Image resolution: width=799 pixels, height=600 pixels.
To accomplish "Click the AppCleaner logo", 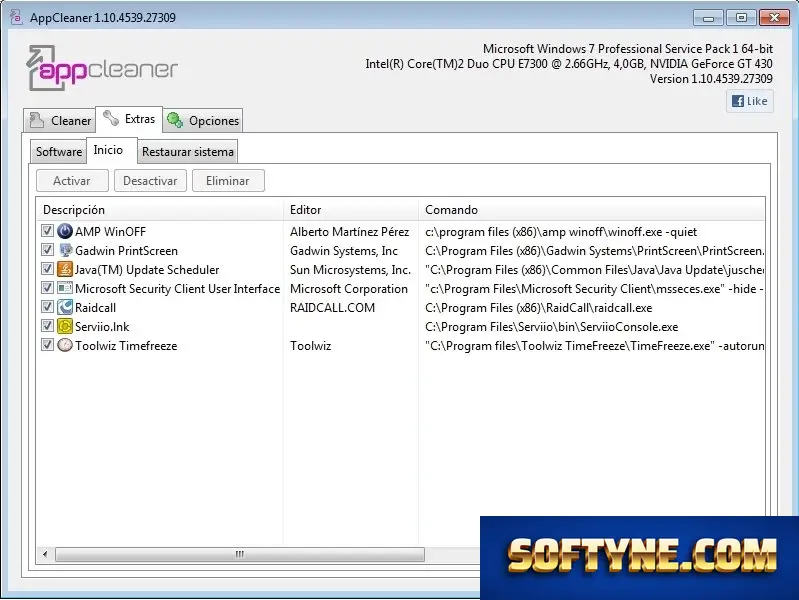I will 102,68.
